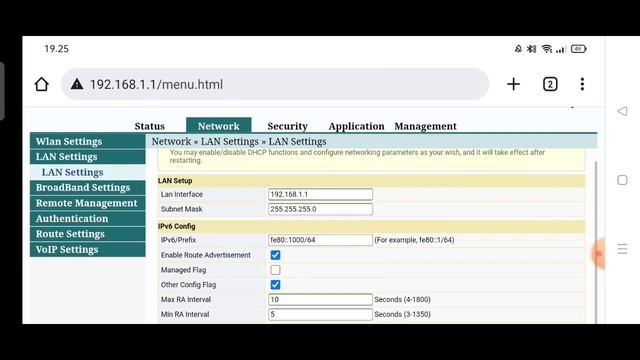The height and width of the screenshot is (360, 640).
Task: Open BroadBand Settings in sidebar
Action: pos(88,187)
